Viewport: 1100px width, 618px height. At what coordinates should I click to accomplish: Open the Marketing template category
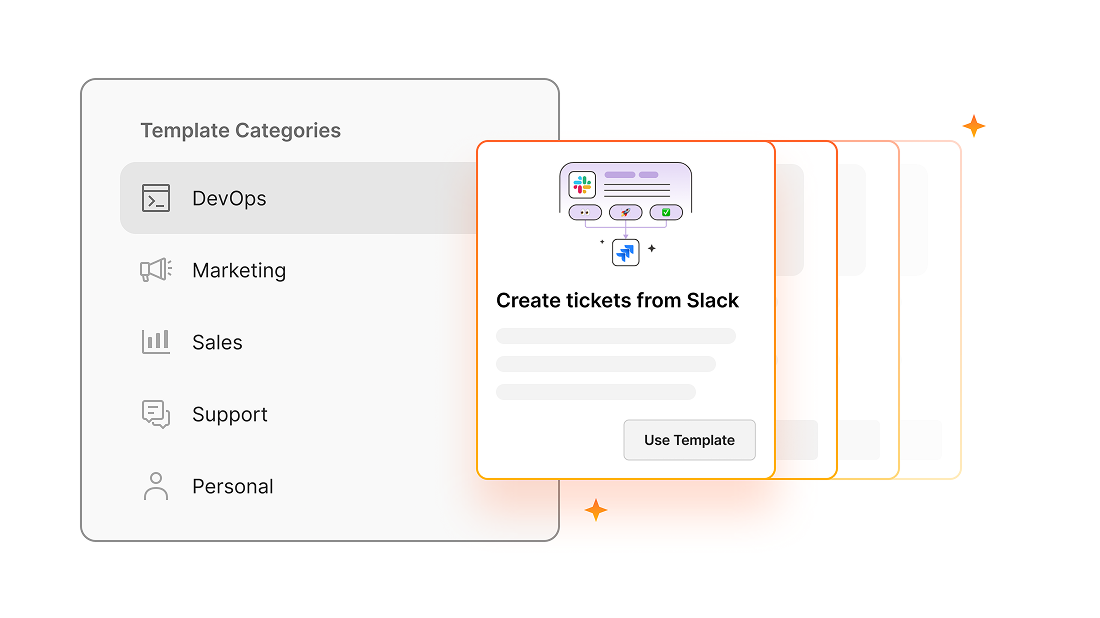239,270
